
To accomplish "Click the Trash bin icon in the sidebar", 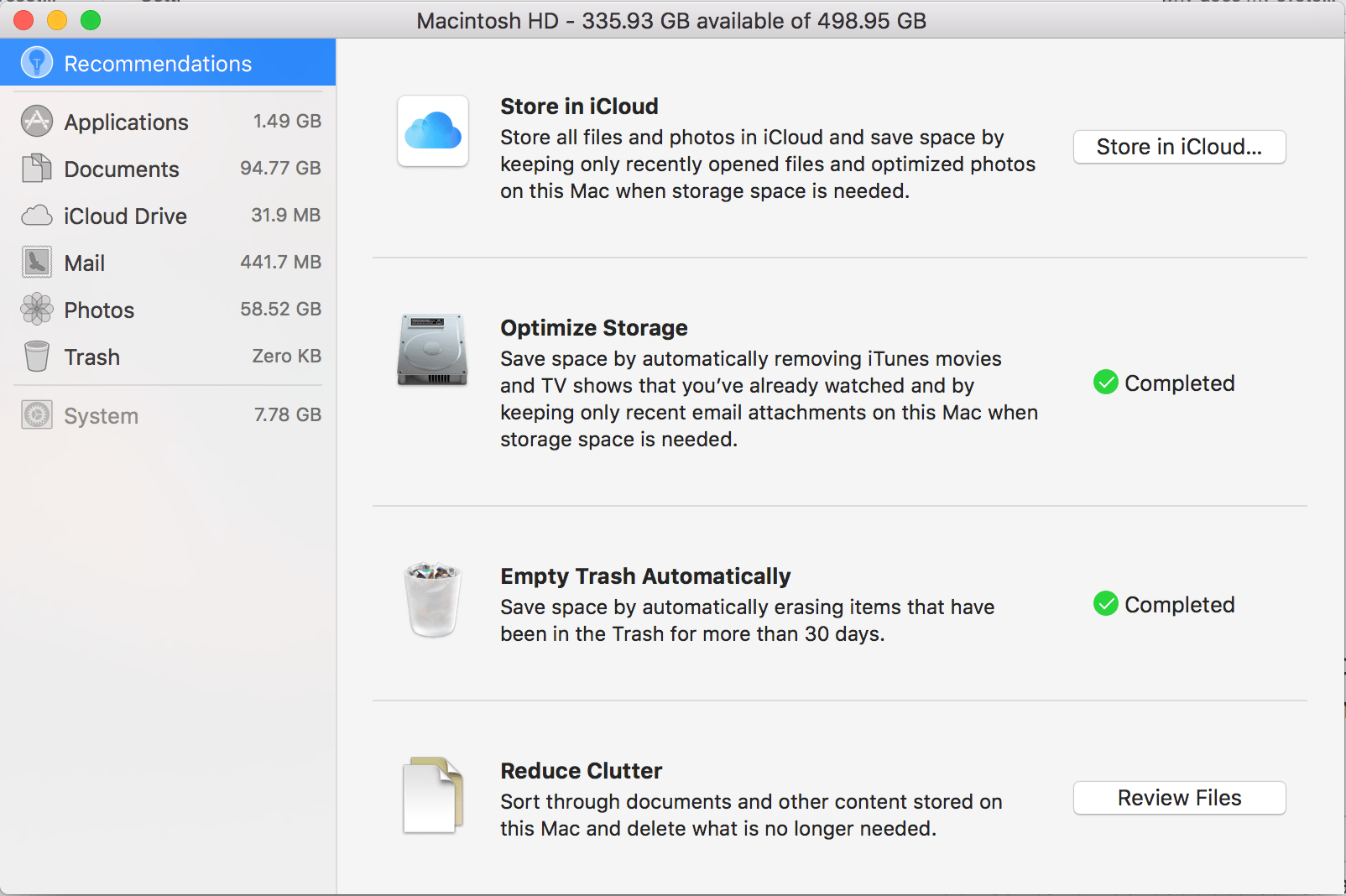I will (35, 356).
